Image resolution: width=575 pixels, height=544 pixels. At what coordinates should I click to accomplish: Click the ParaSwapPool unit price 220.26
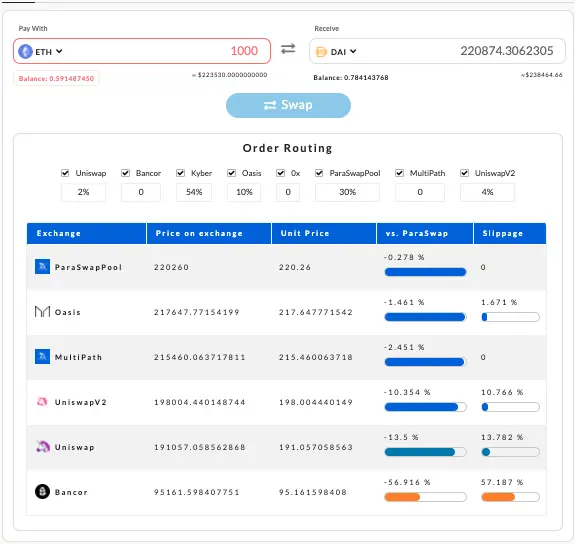[295, 267]
